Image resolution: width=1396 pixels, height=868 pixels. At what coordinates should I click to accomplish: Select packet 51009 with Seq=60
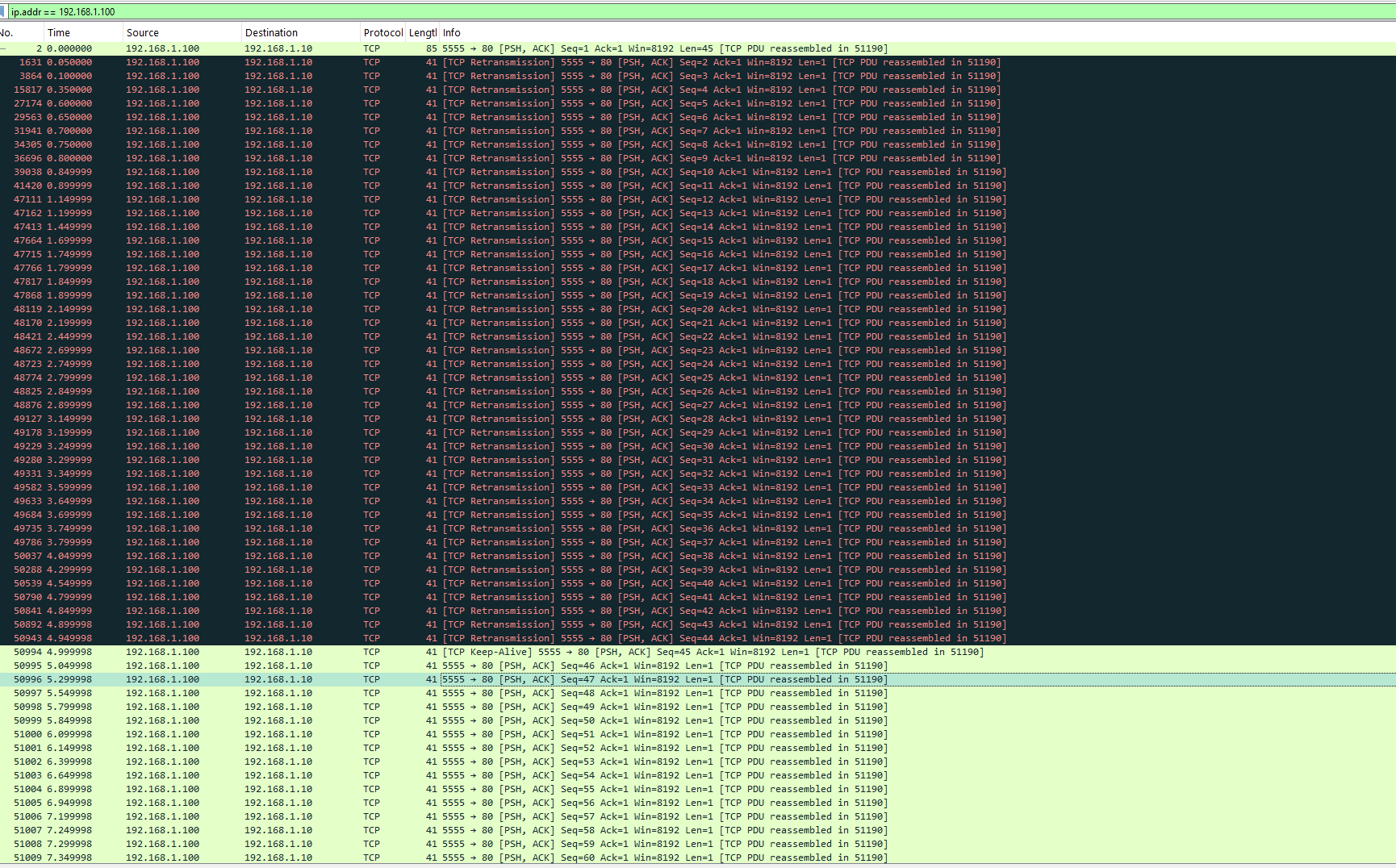(484, 858)
